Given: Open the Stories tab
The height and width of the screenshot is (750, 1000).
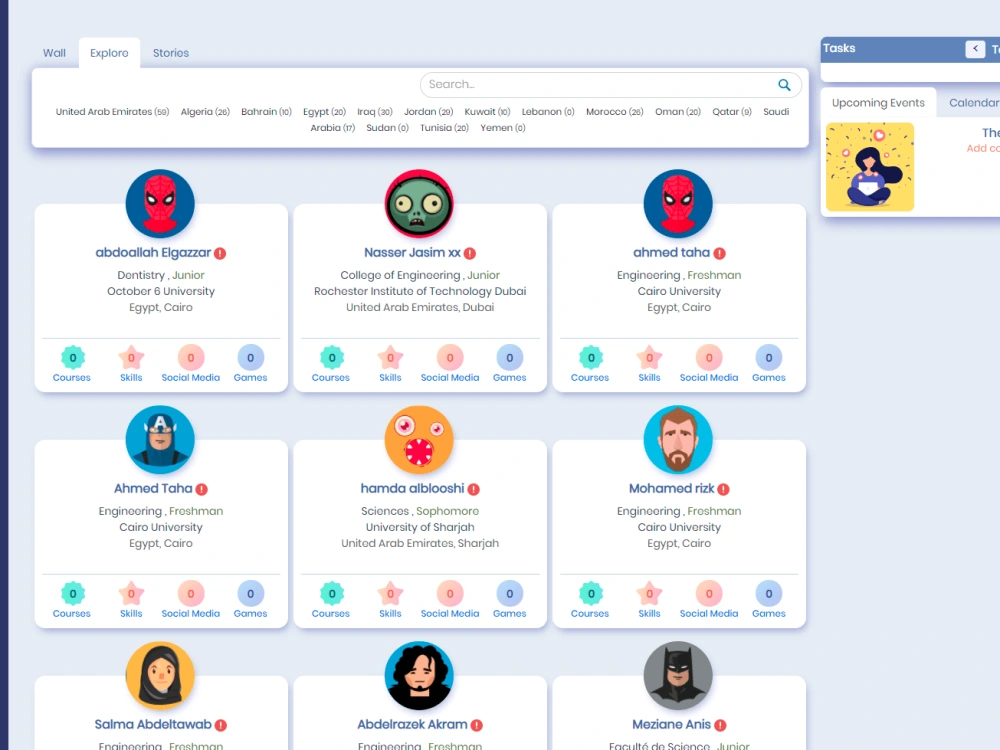Looking at the screenshot, I should (171, 53).
